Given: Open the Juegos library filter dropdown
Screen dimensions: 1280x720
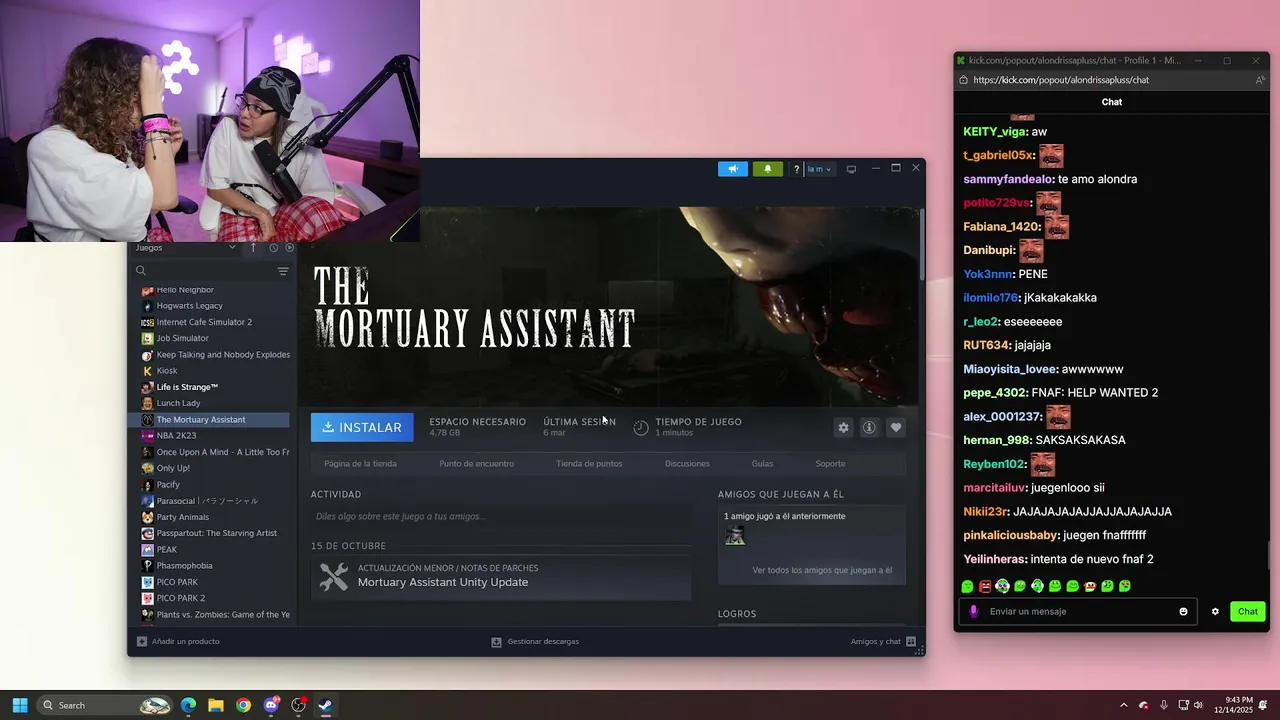Looking at the screenshot, I should [186, 247].
